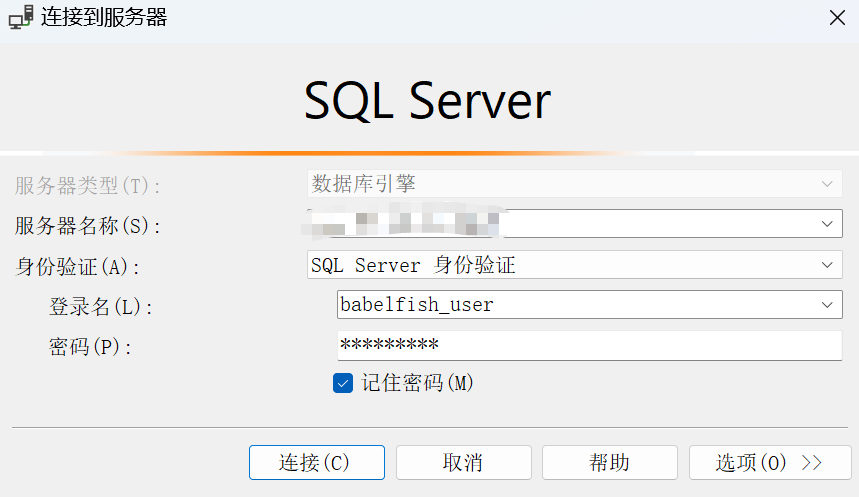Viewport: 859px width, 497px height.
Task: Expand the 服务器名称 dropdown arrow
Action: click(827, 223)
